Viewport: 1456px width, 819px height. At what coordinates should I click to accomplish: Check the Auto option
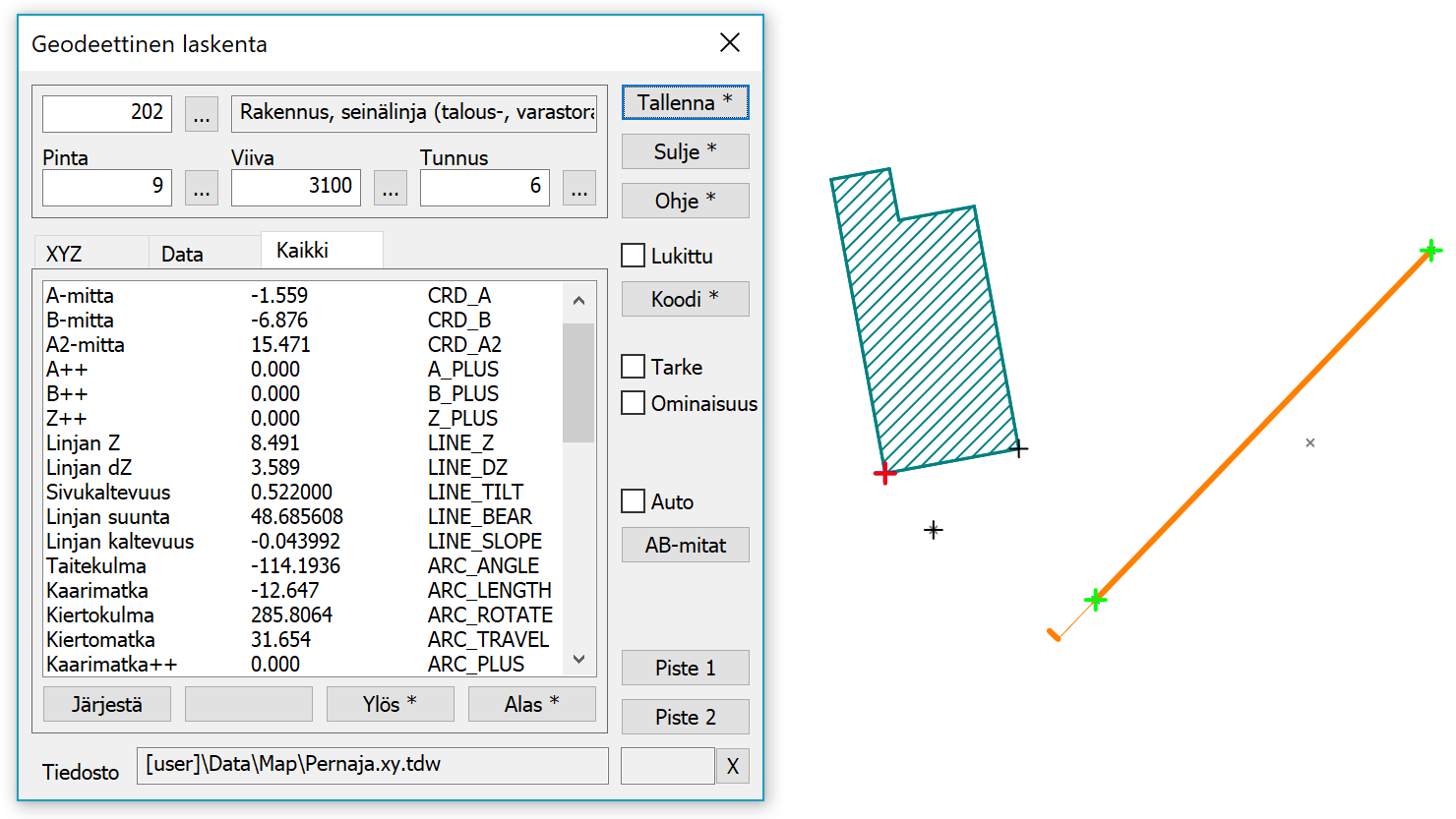pyautogui.click(x=634, y=501)
